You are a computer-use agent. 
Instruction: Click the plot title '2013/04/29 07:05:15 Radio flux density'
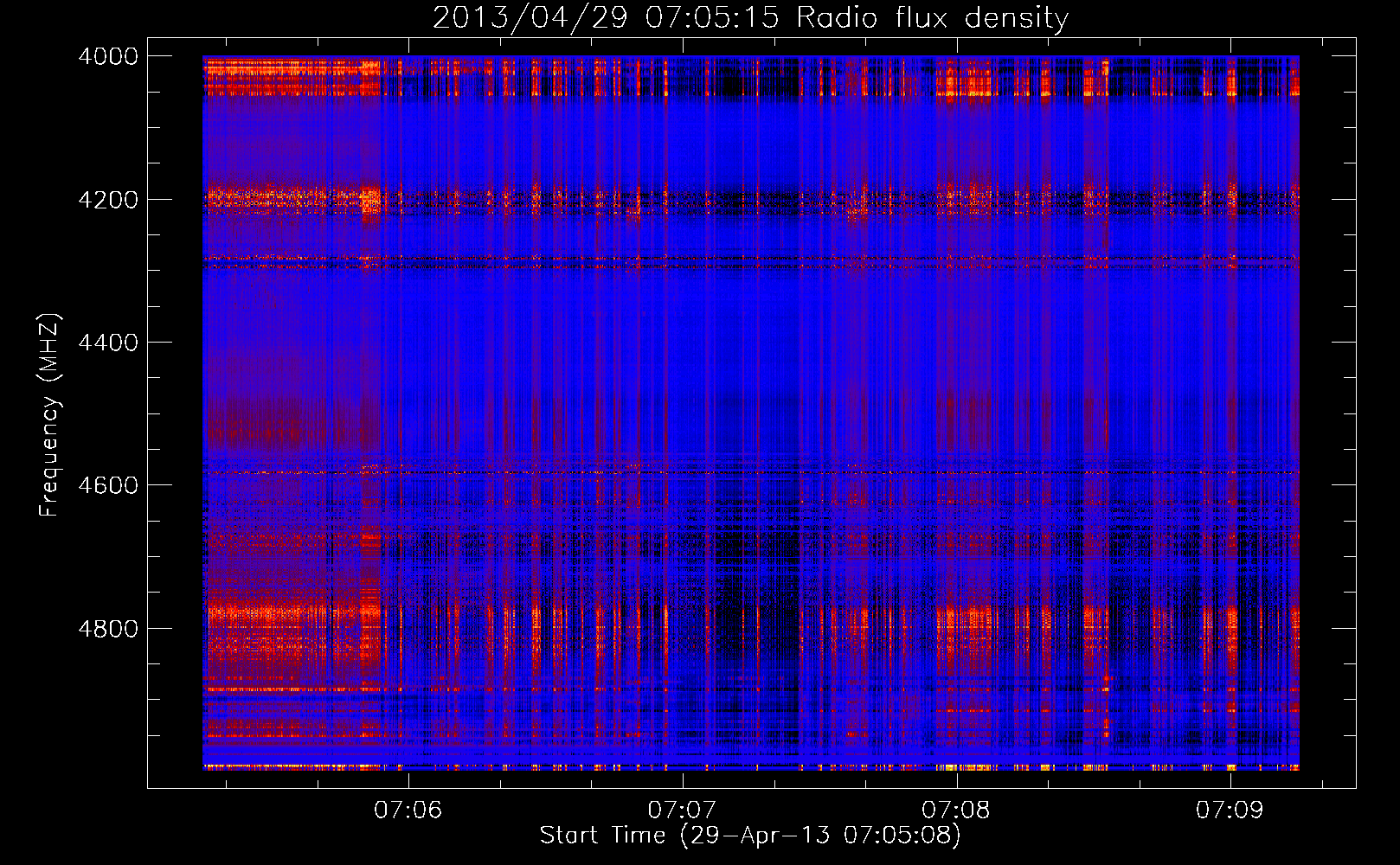750,18
